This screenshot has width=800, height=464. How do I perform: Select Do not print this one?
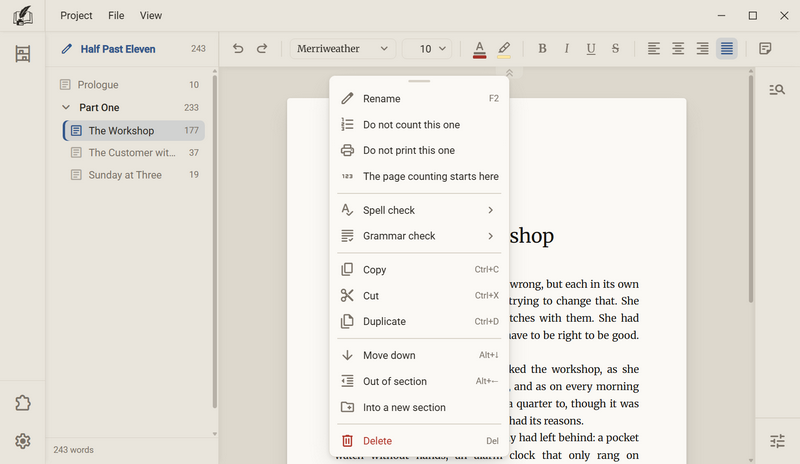point(419,151)
